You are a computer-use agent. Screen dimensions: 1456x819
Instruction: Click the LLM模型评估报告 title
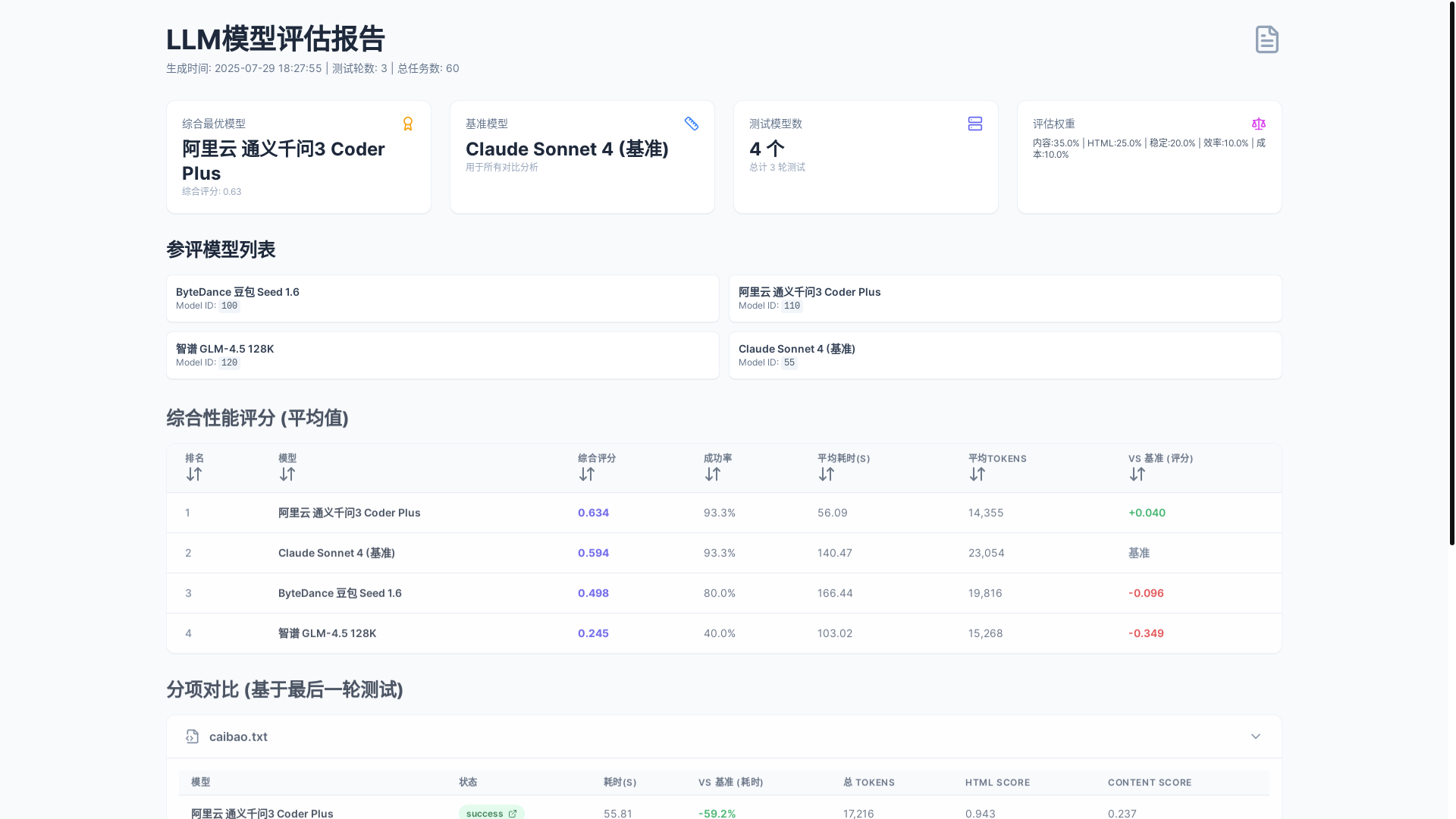[x=275, y=39]
